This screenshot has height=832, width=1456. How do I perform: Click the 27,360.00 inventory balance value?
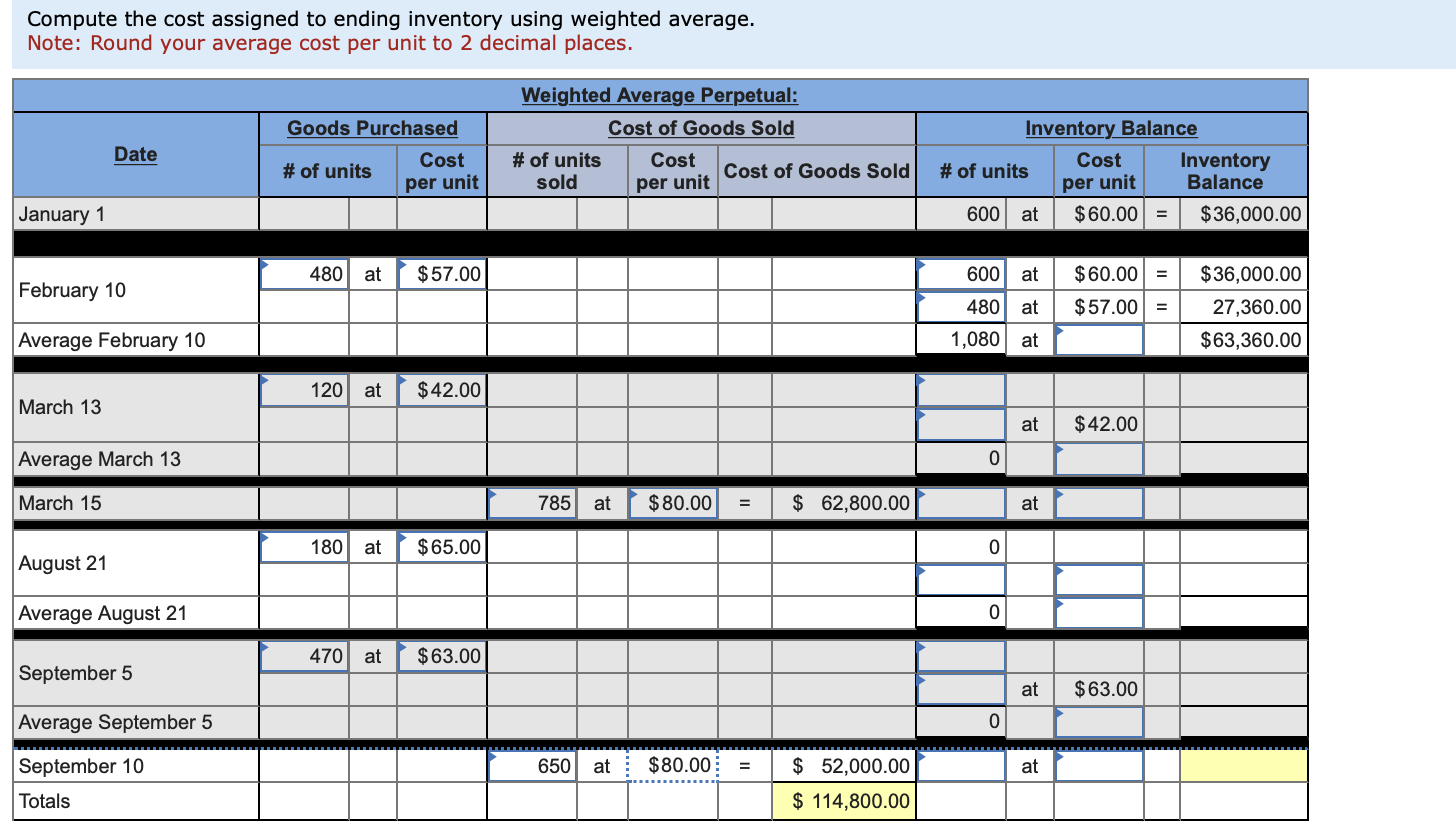[x=1244, y=307]
